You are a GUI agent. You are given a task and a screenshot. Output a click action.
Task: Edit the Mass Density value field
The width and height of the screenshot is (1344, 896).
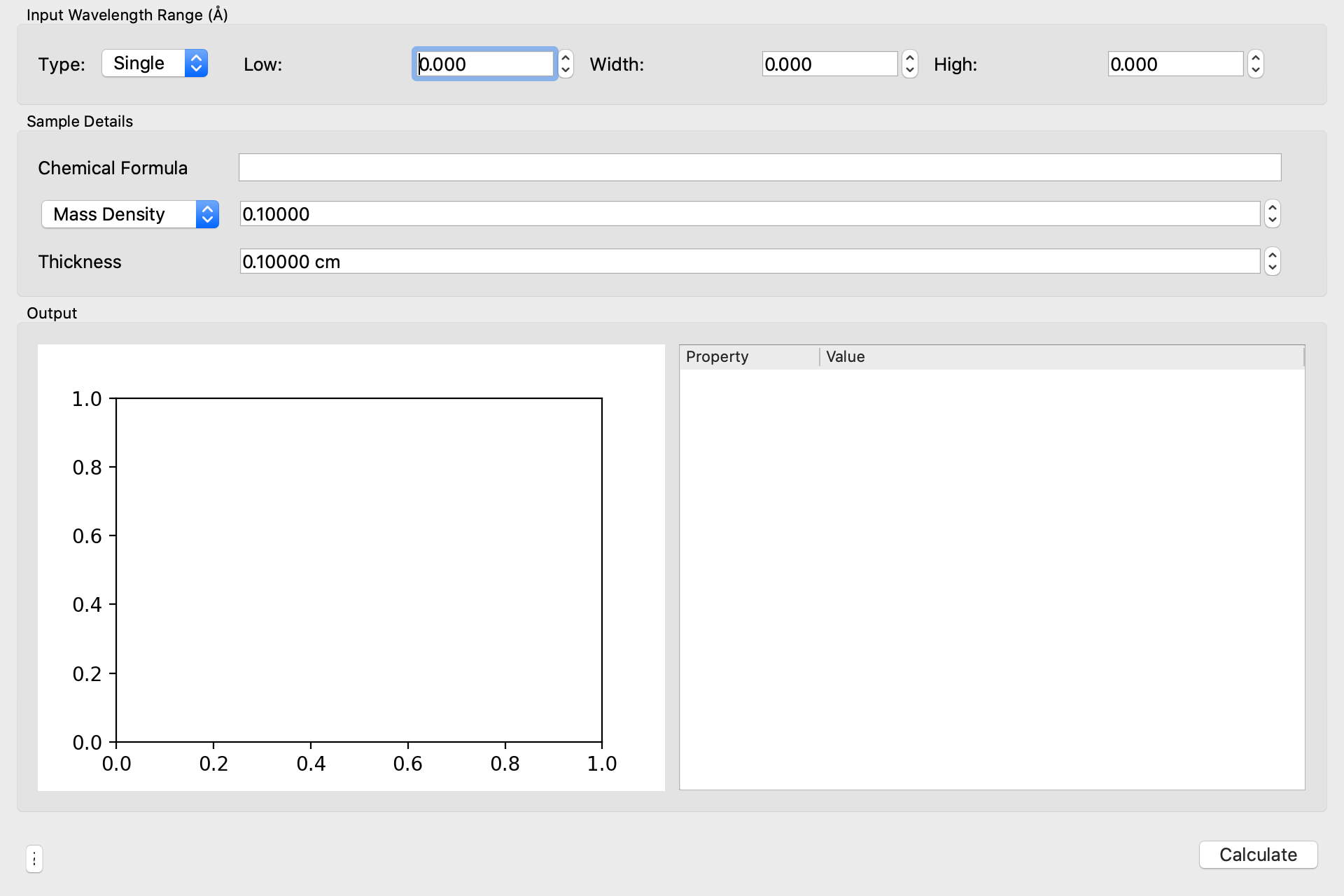point(749,214)
